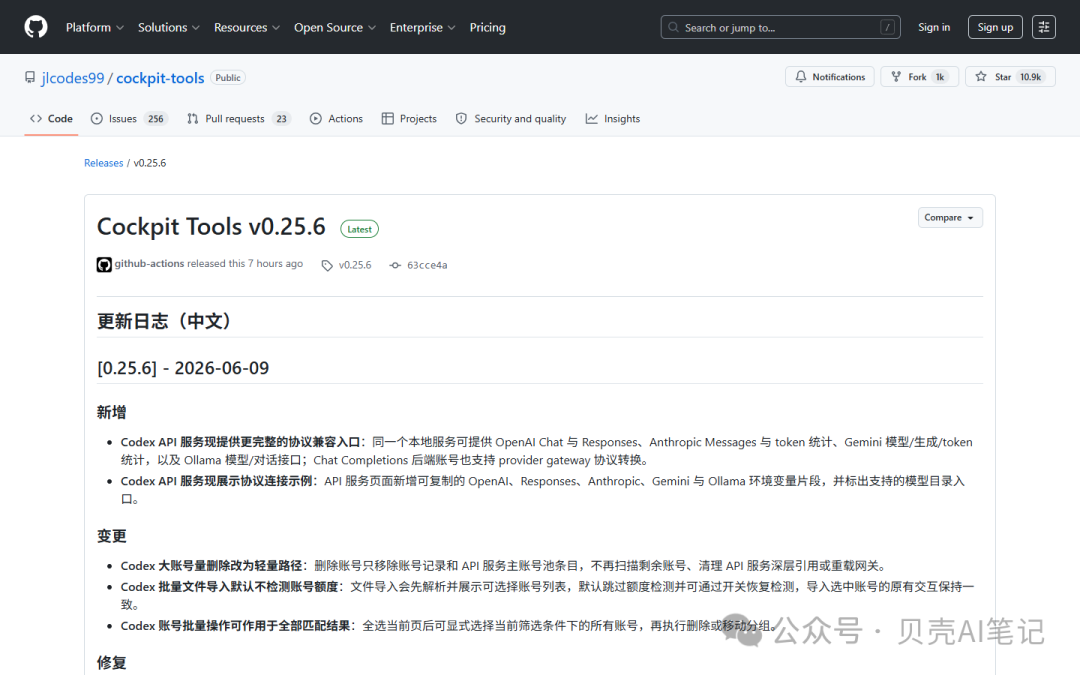Screen dimensions: 1080x675
Task: Open the cockpit-tools repository link
Action: [160, 78]
